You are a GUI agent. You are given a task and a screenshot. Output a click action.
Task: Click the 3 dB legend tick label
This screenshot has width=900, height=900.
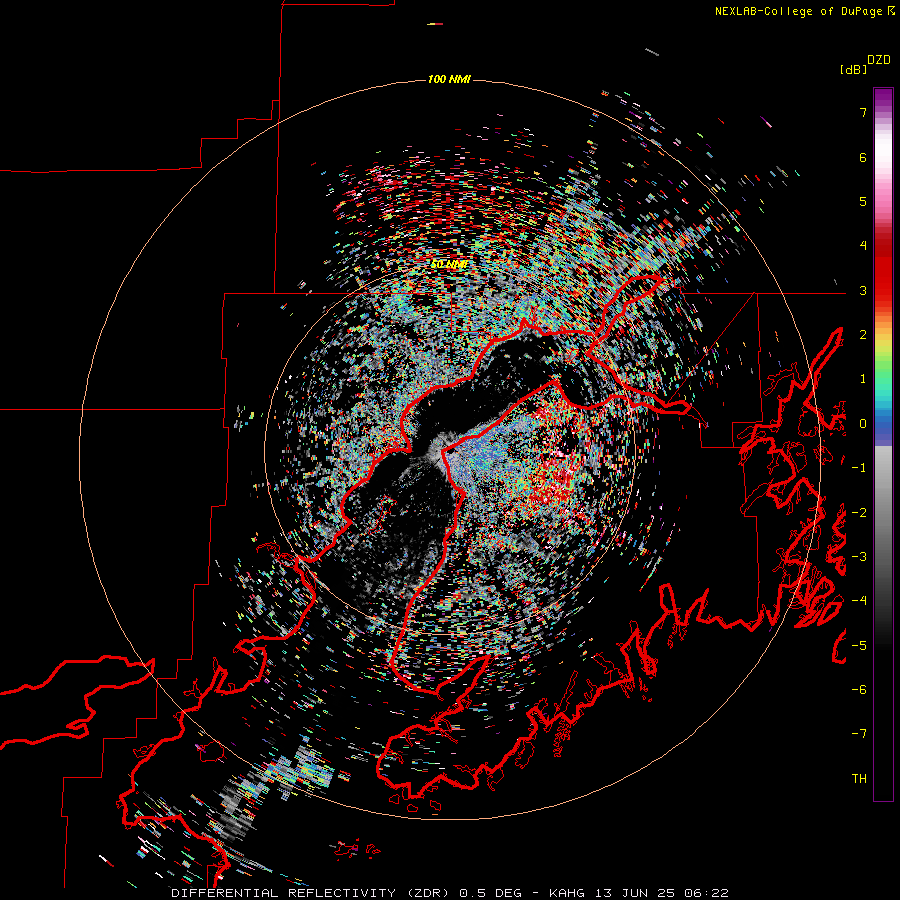(863, 290)
